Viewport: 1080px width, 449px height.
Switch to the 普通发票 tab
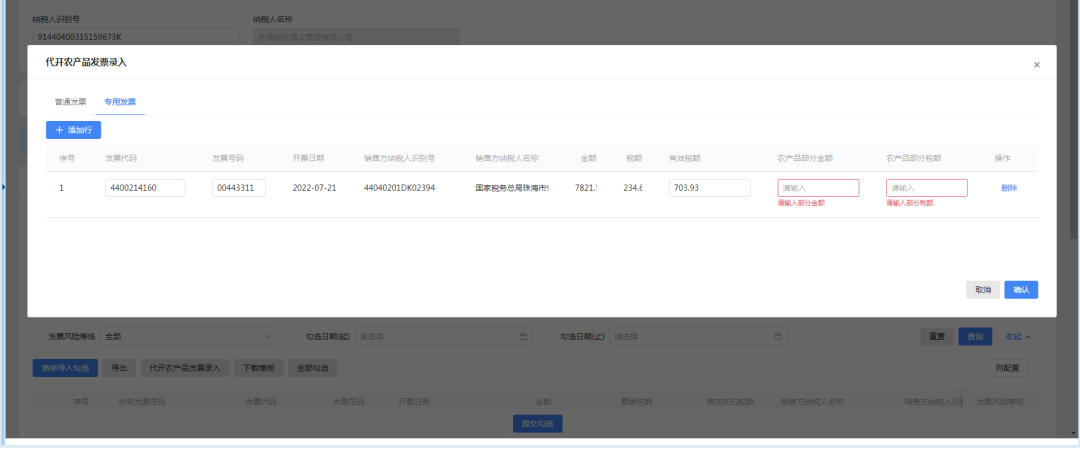(x=70, y=102)
